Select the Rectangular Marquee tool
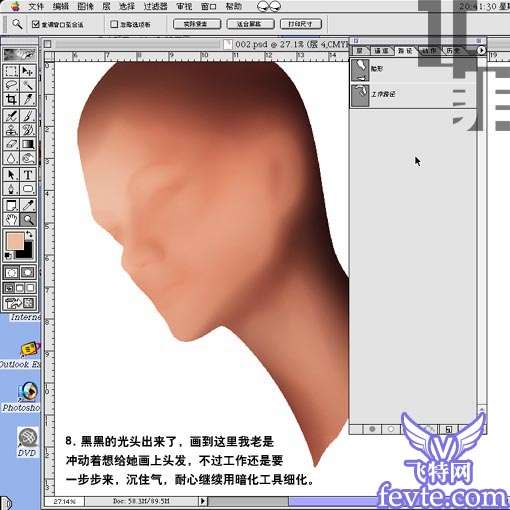 click(x=11, y=71)
